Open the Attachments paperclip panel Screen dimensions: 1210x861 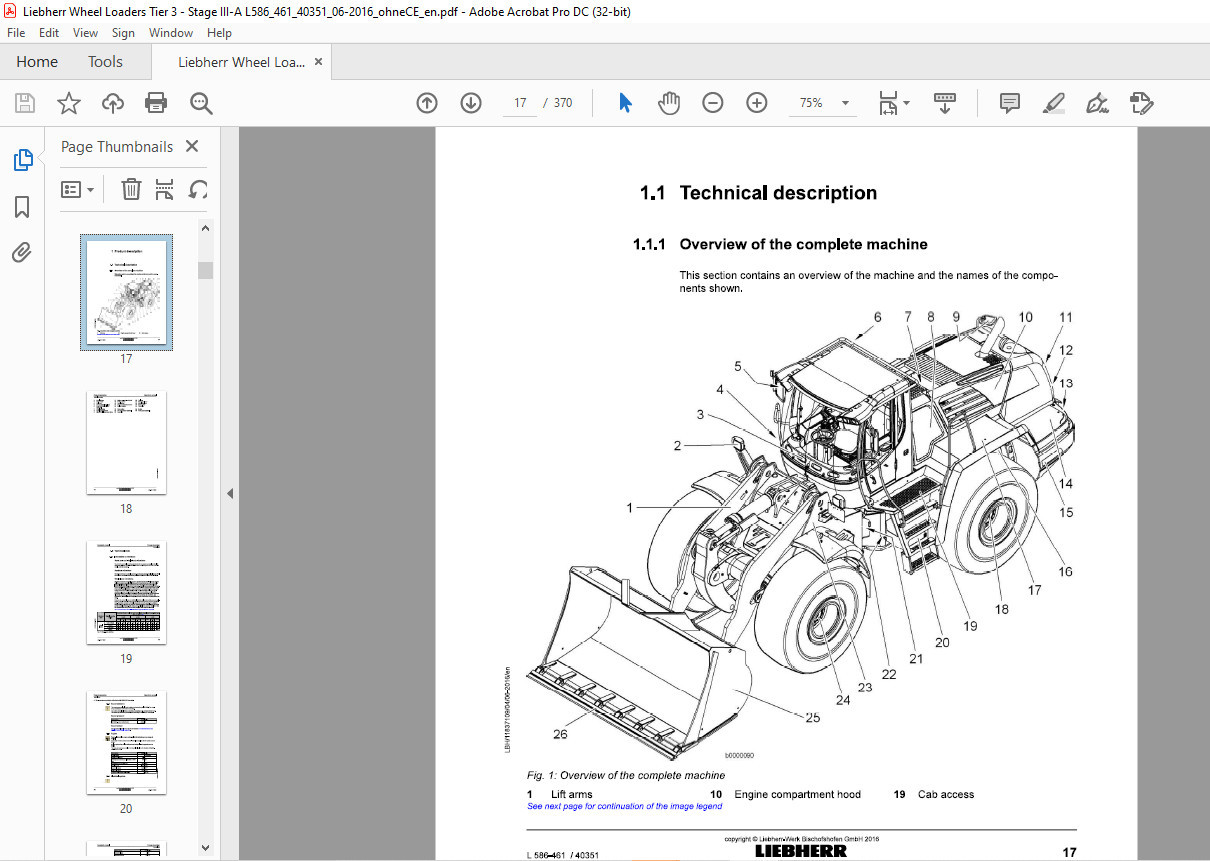22,252
